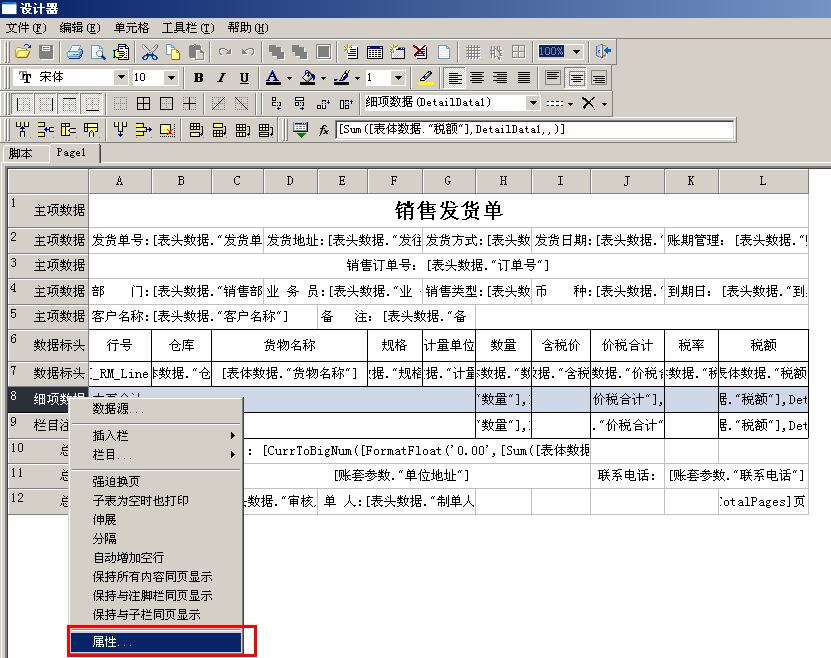Toggle bold formatting
The height and width of the screenshot is (658, 831).
[x=199, y=78]
